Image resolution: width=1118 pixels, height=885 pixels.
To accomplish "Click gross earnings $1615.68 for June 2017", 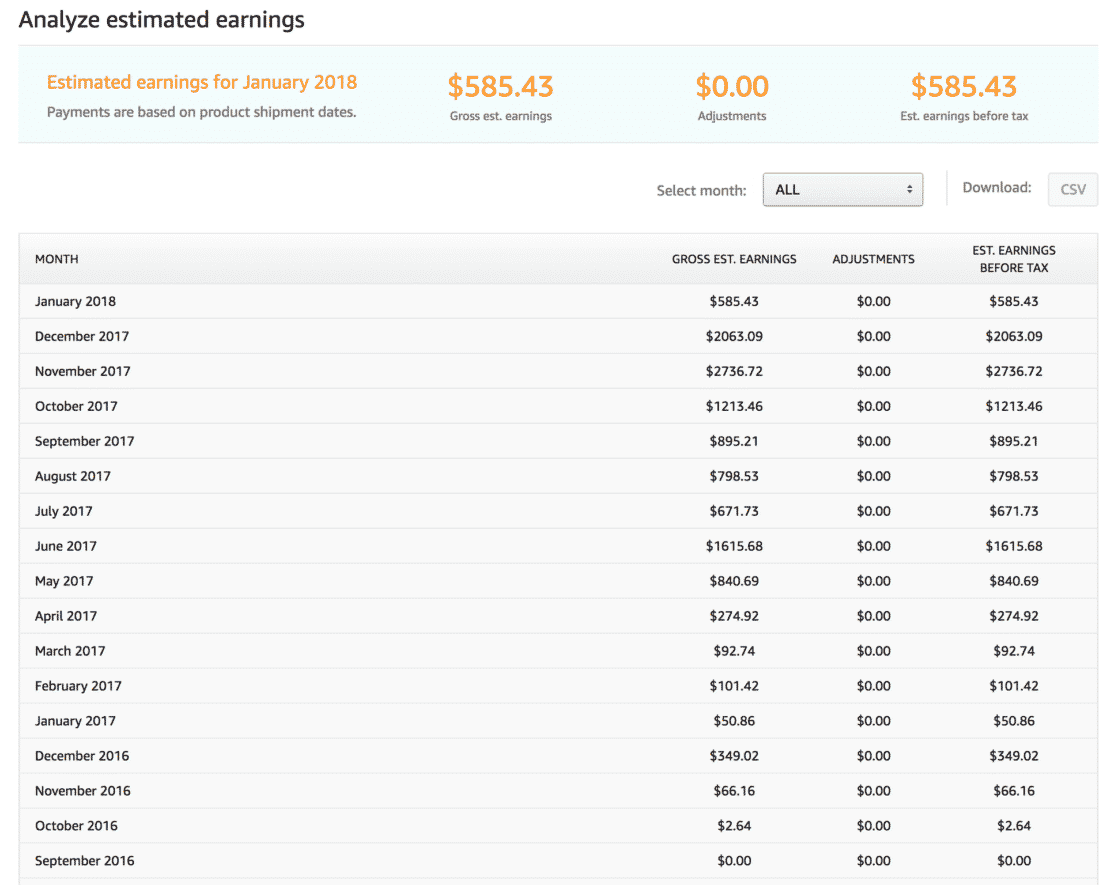I will click(734, 546).
